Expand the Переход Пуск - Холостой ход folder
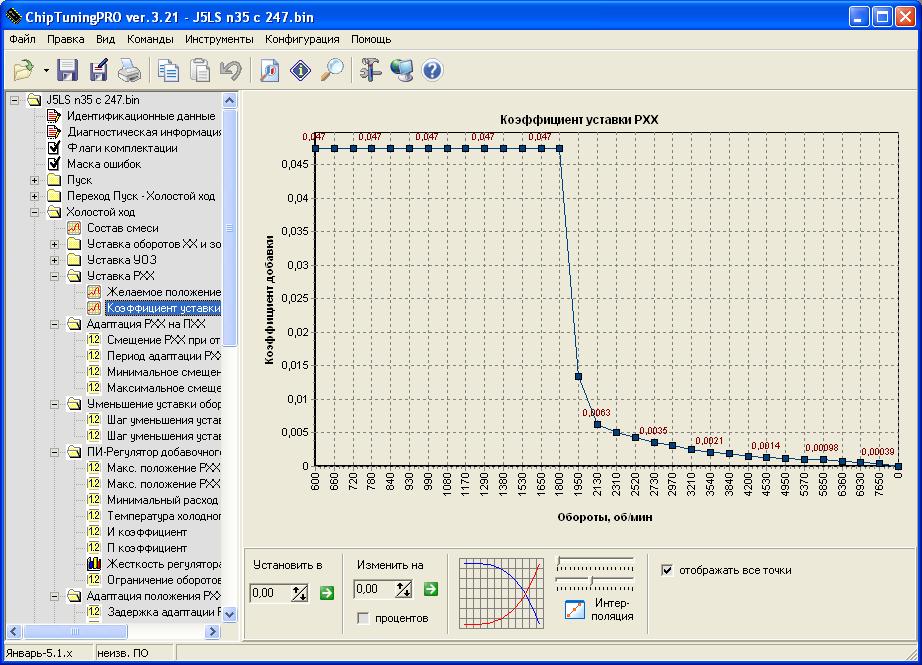Viewport: 922px width, 665px height. [35, 196]
